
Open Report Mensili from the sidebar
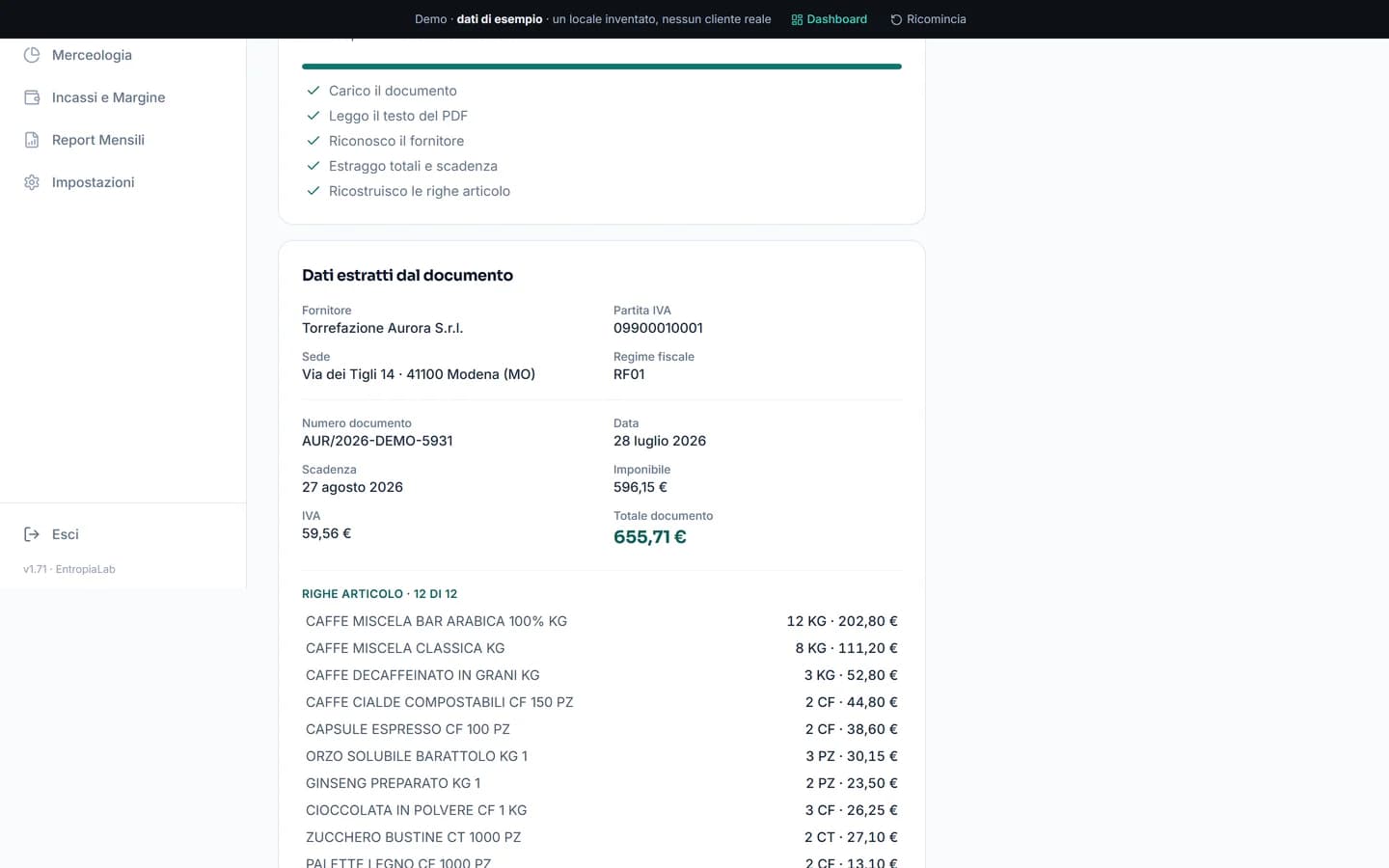123,140
